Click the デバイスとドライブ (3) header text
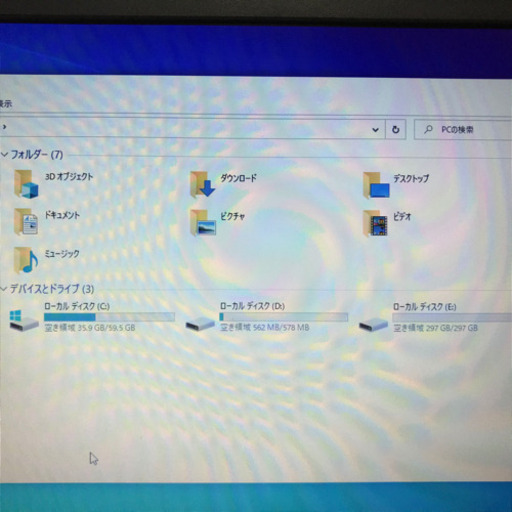Viewport: 512px width, 512px height. 52,289
